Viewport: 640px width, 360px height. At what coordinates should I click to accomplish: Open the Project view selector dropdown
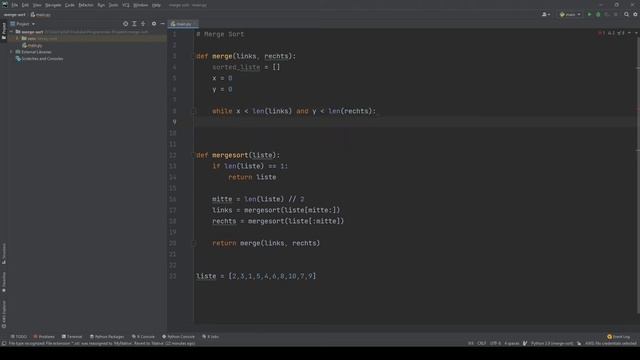click(23, 24)
